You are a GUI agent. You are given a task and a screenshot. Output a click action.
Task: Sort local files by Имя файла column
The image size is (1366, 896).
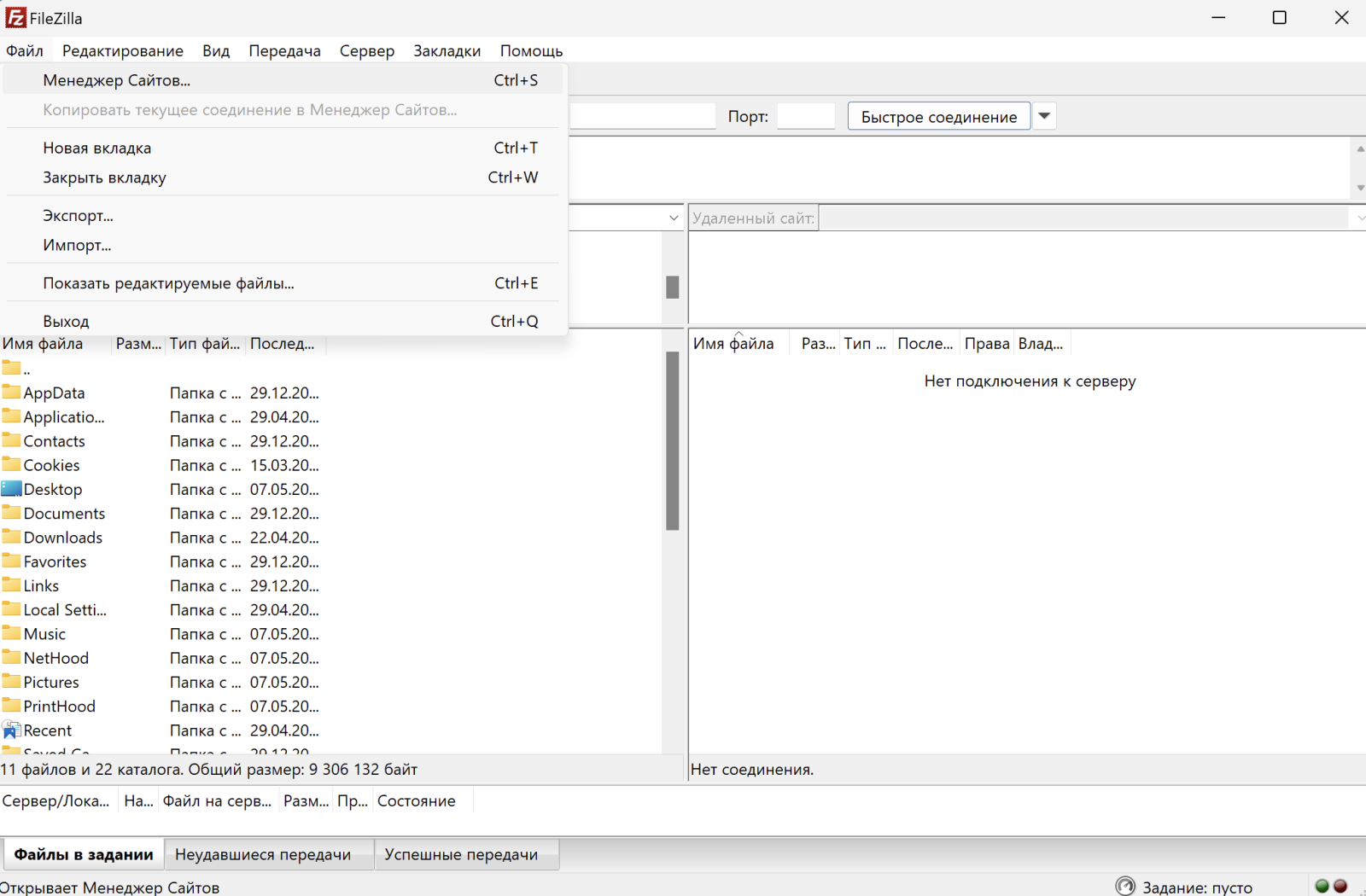pyautogui.click(x=56, y=344)
